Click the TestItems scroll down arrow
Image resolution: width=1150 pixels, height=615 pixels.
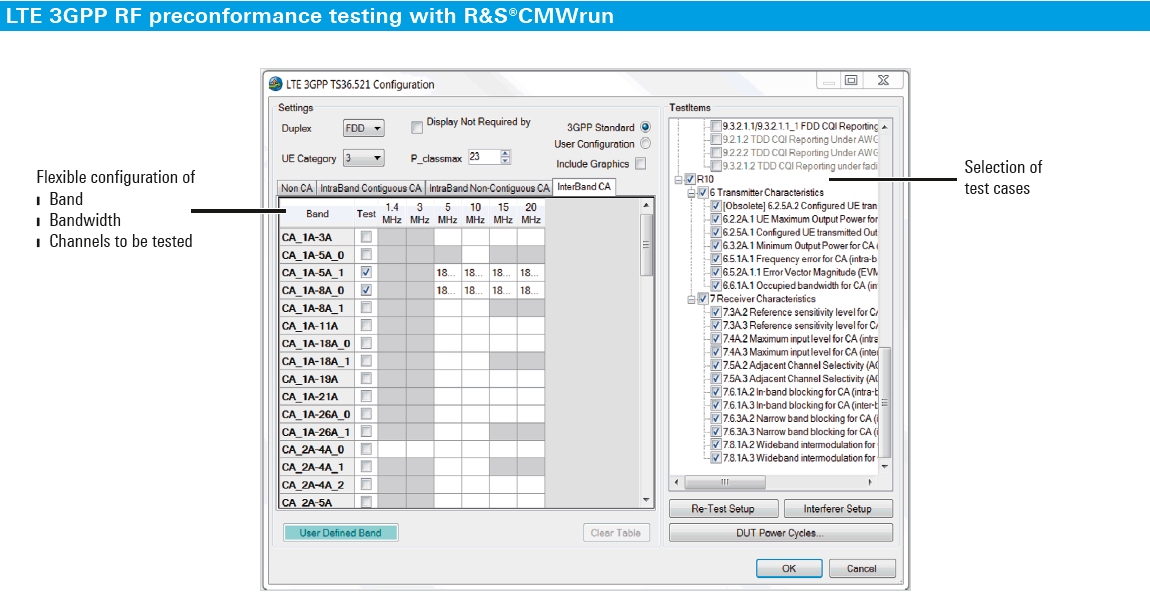pos(885,466)
